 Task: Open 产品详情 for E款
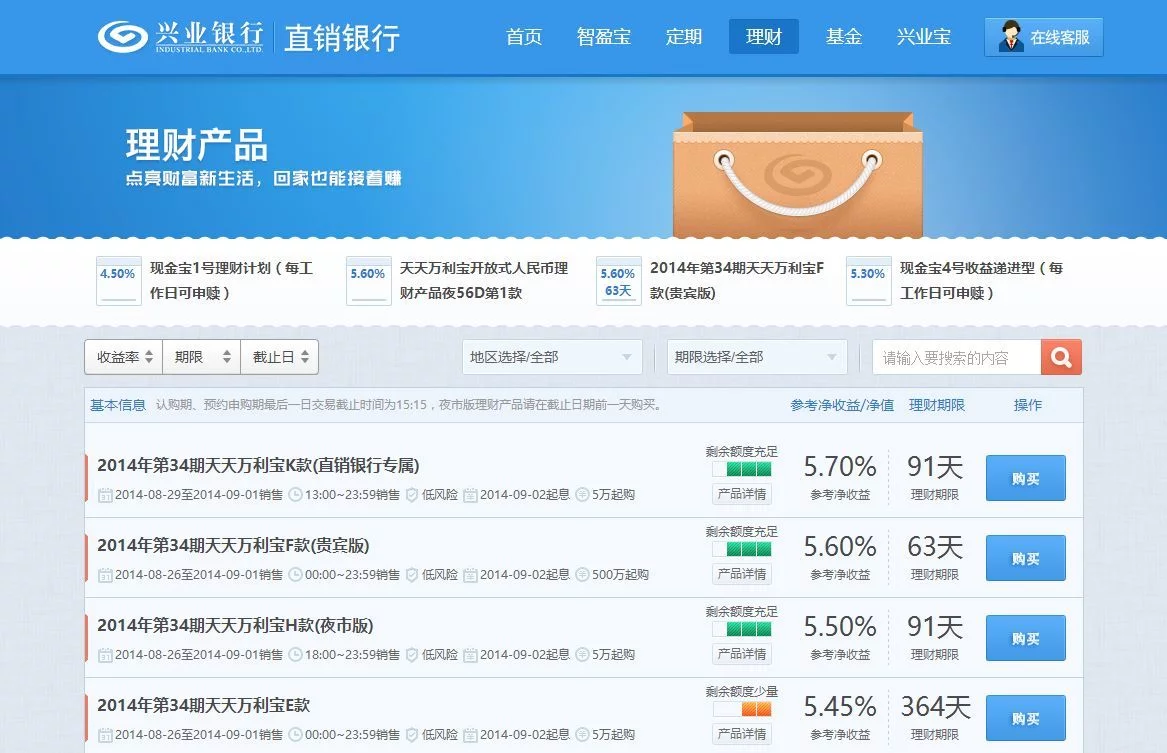coord(741,734)
